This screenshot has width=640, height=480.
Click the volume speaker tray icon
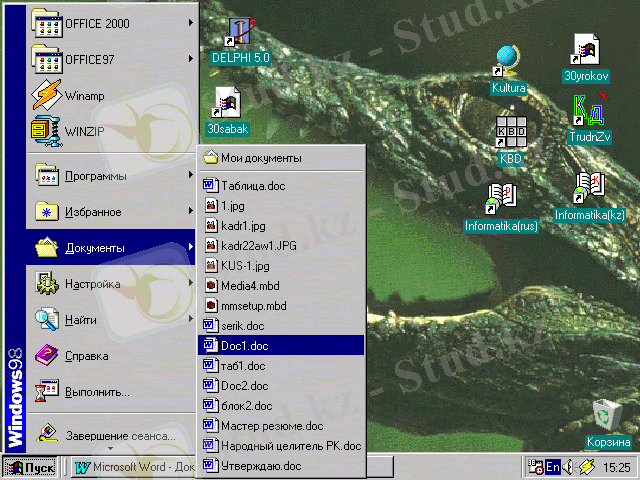click(x=568, y=467)
